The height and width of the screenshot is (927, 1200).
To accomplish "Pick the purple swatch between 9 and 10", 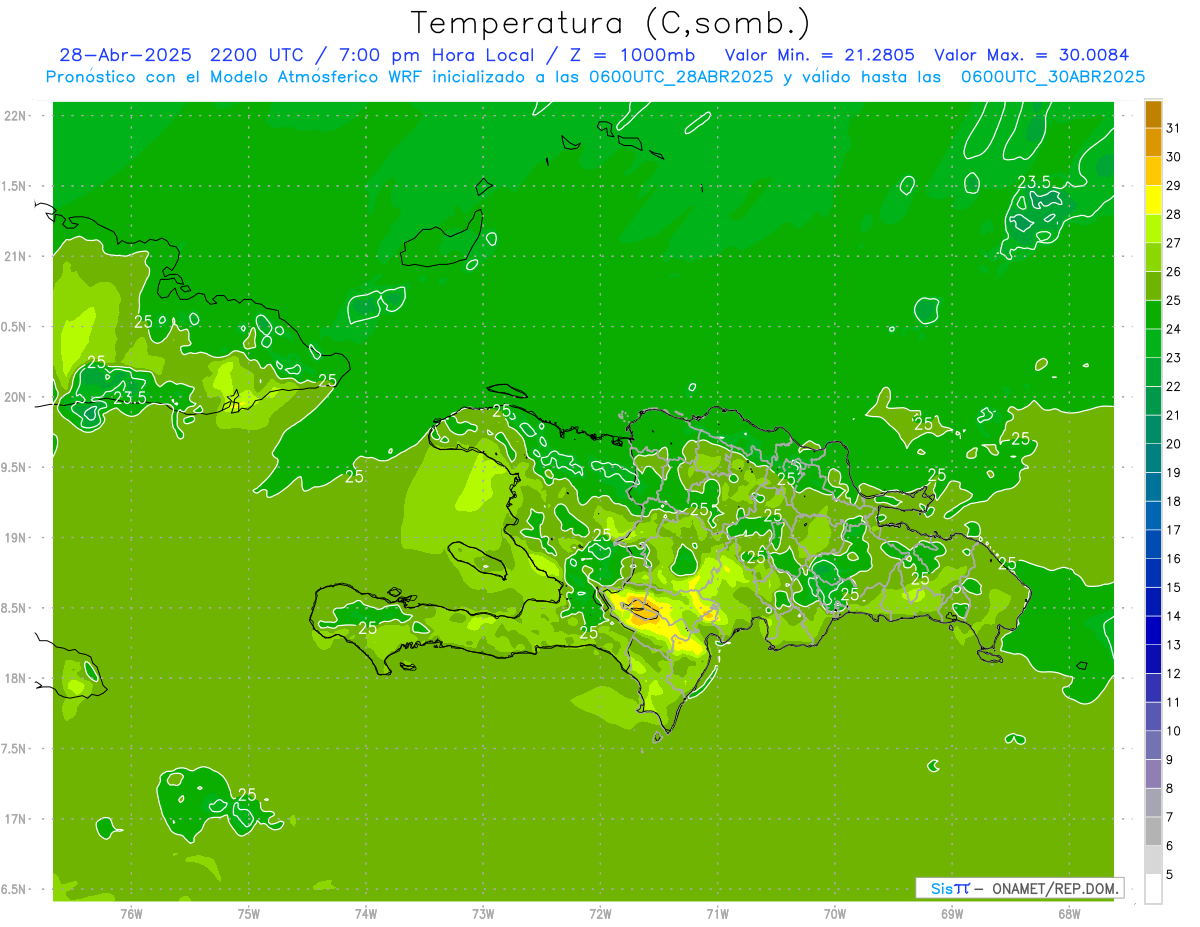I will pyautogui.click(x=1153, y=746).
